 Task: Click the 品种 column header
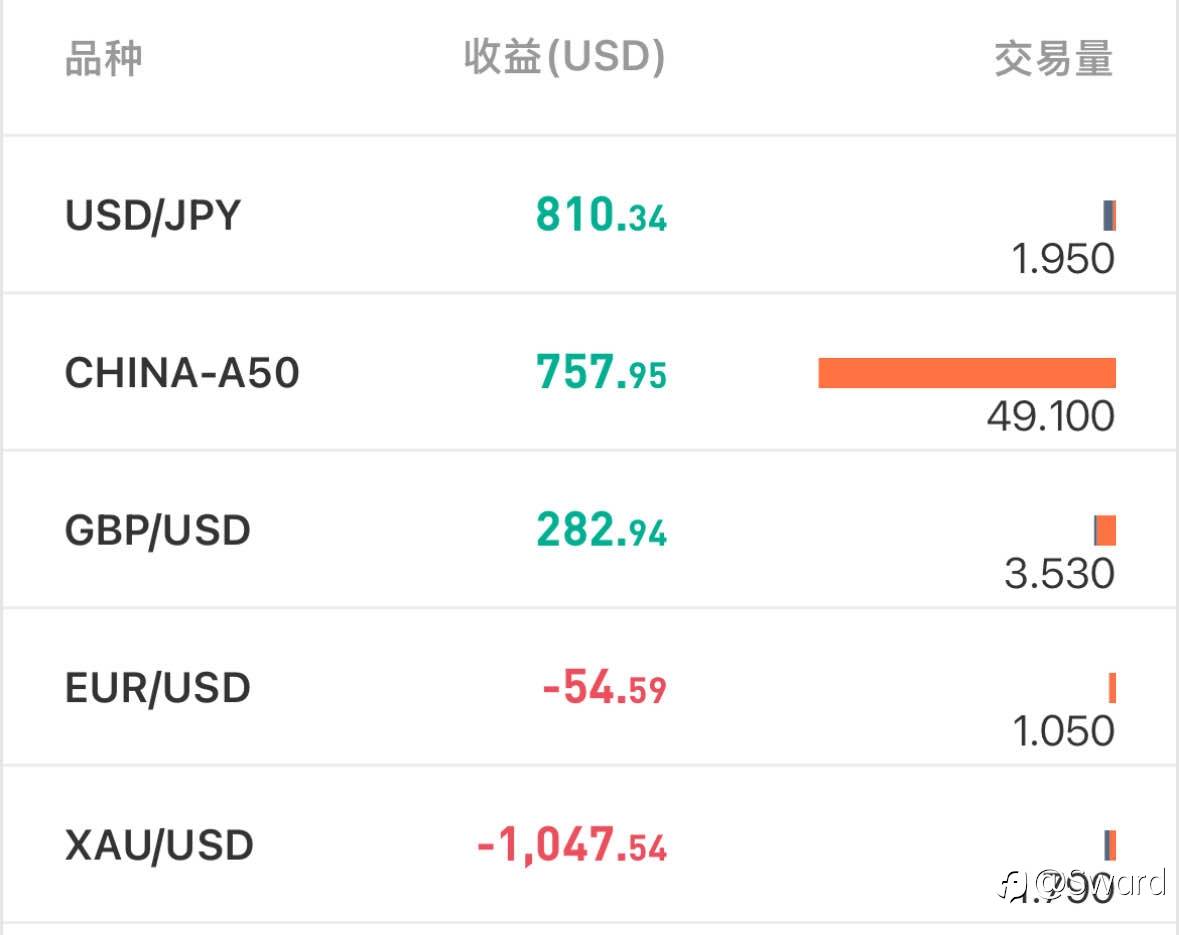(103, 59)
